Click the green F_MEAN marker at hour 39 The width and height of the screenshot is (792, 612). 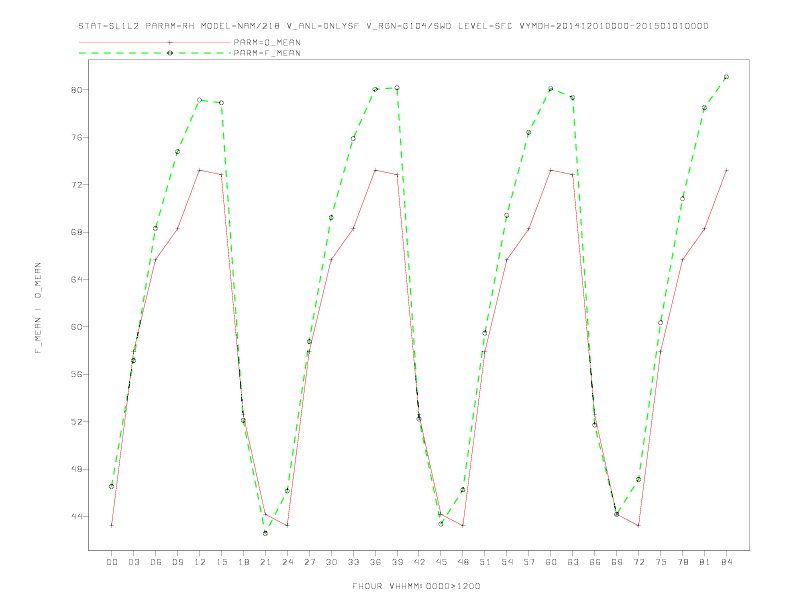coord(397,88)
